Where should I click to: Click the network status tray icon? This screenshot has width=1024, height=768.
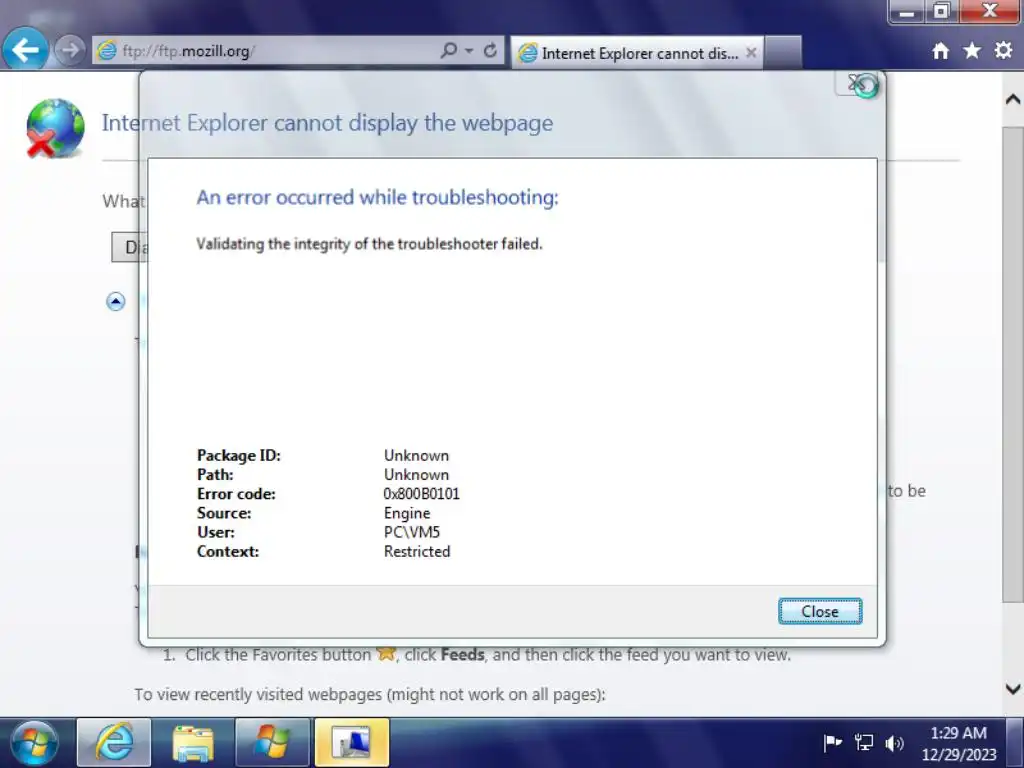pos(863,743)
